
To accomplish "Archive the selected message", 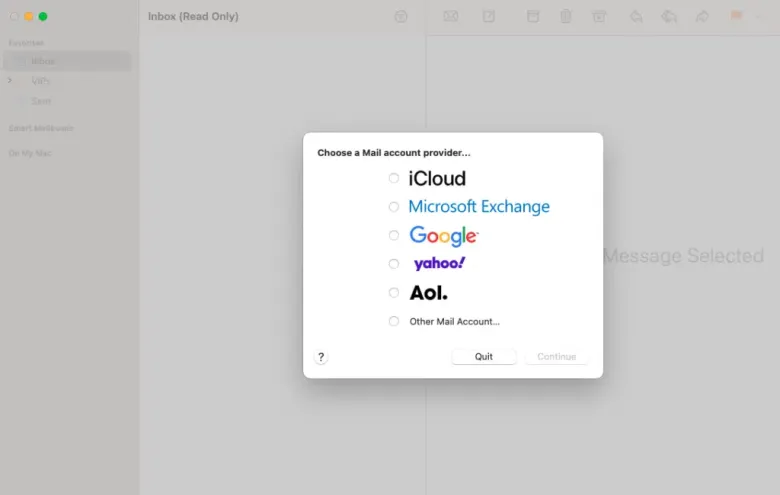I will (533, 16).
